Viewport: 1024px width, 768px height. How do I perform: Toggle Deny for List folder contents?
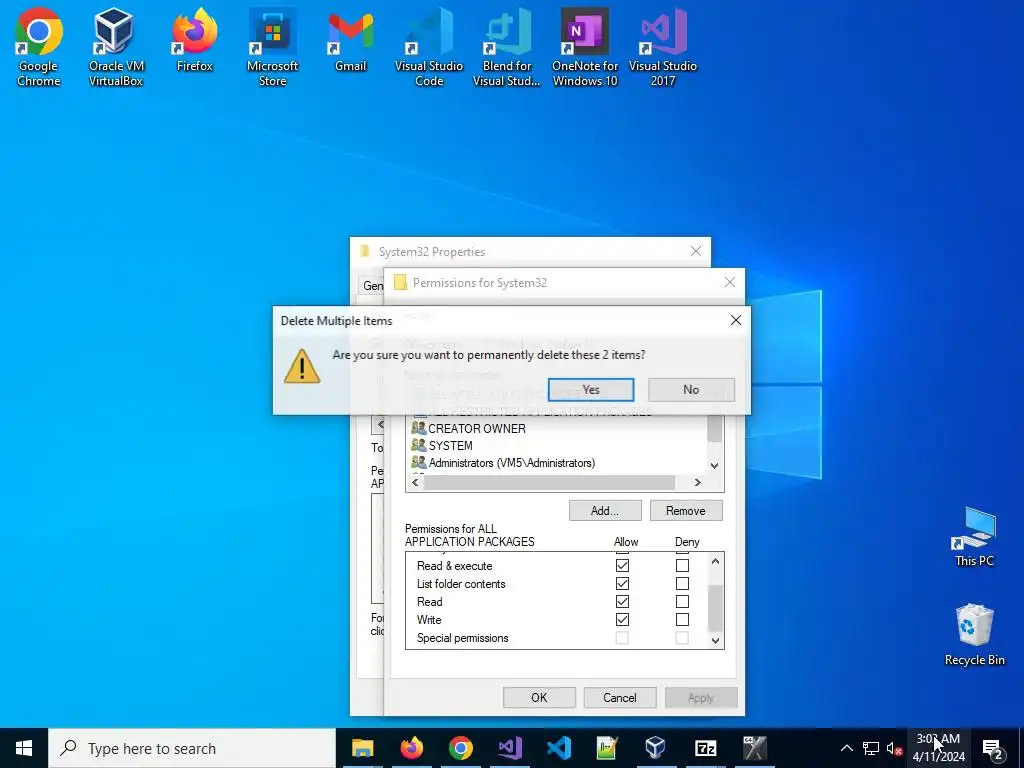[x=682, y=584]
